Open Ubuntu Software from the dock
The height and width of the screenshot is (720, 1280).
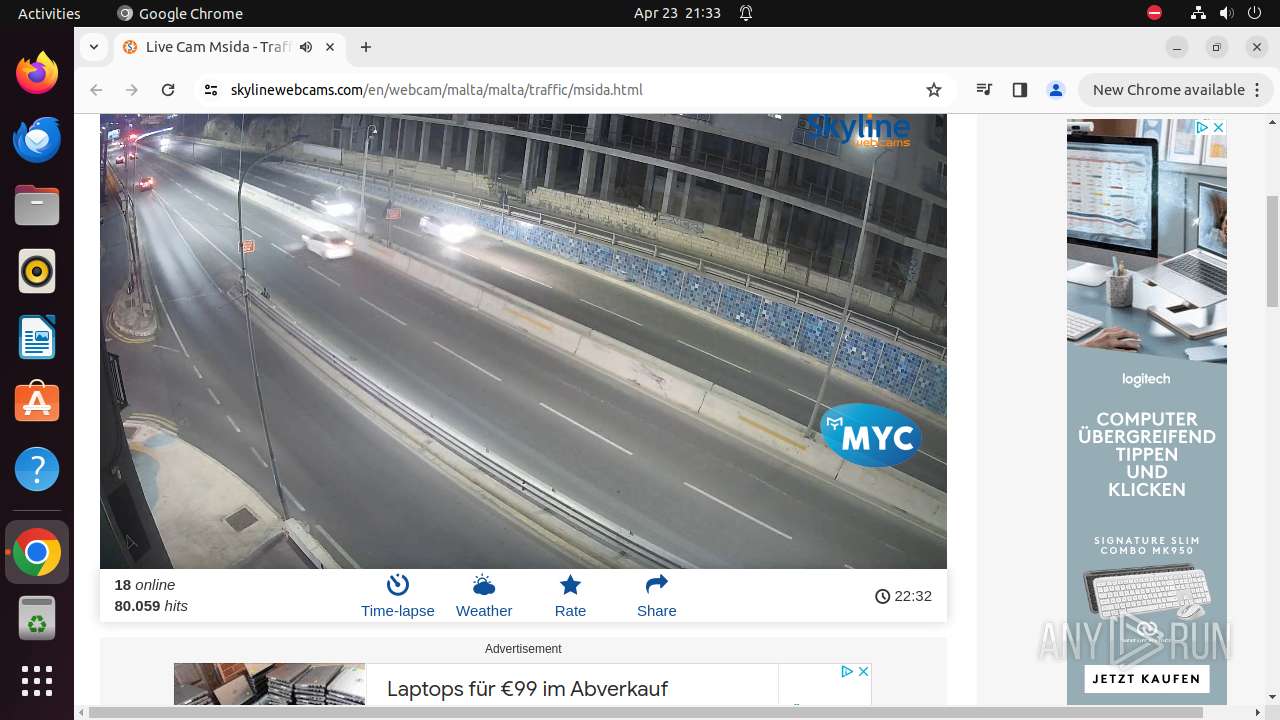coord(37,403)
